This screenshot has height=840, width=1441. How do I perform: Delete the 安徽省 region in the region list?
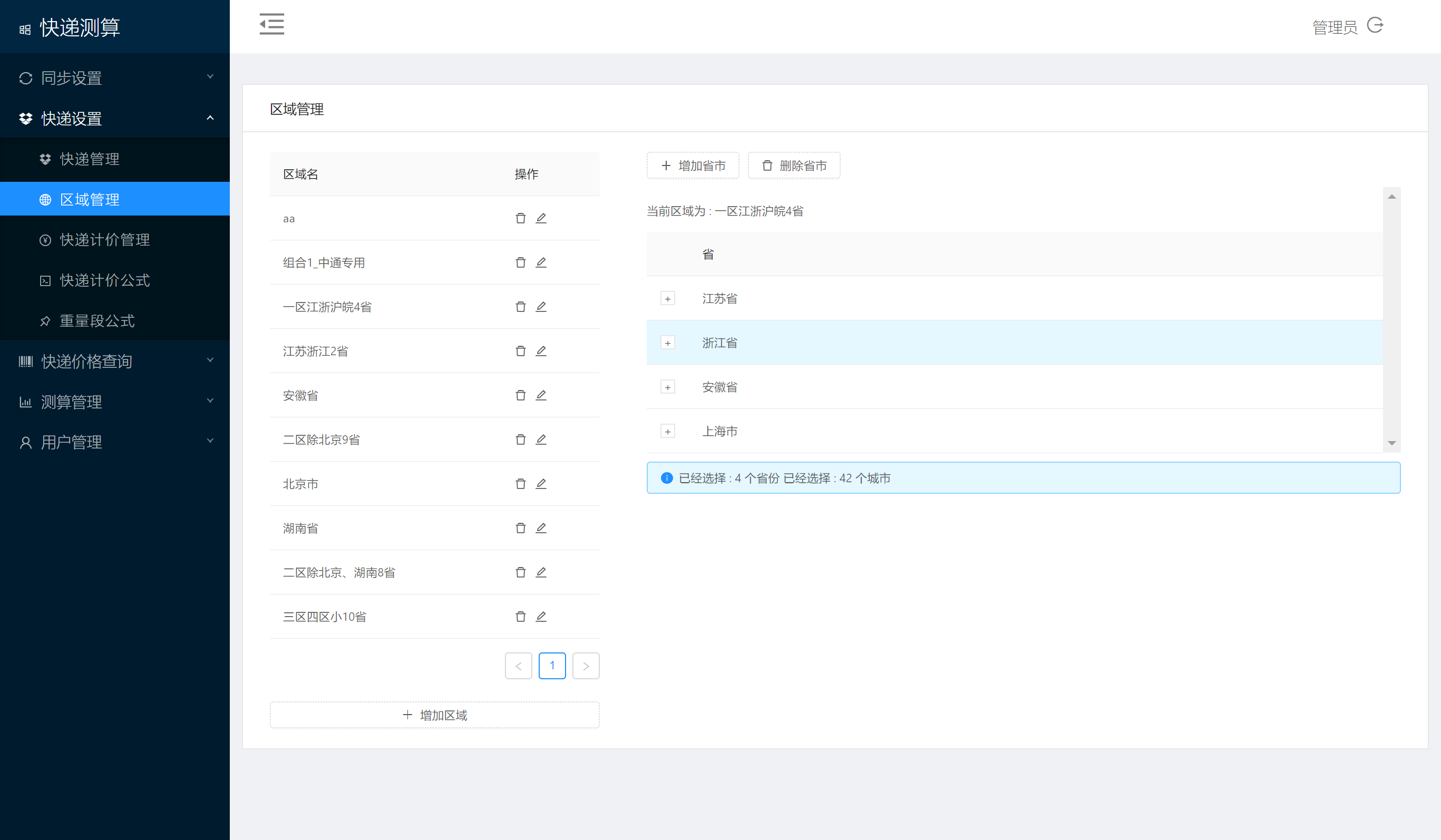(520, 396)
